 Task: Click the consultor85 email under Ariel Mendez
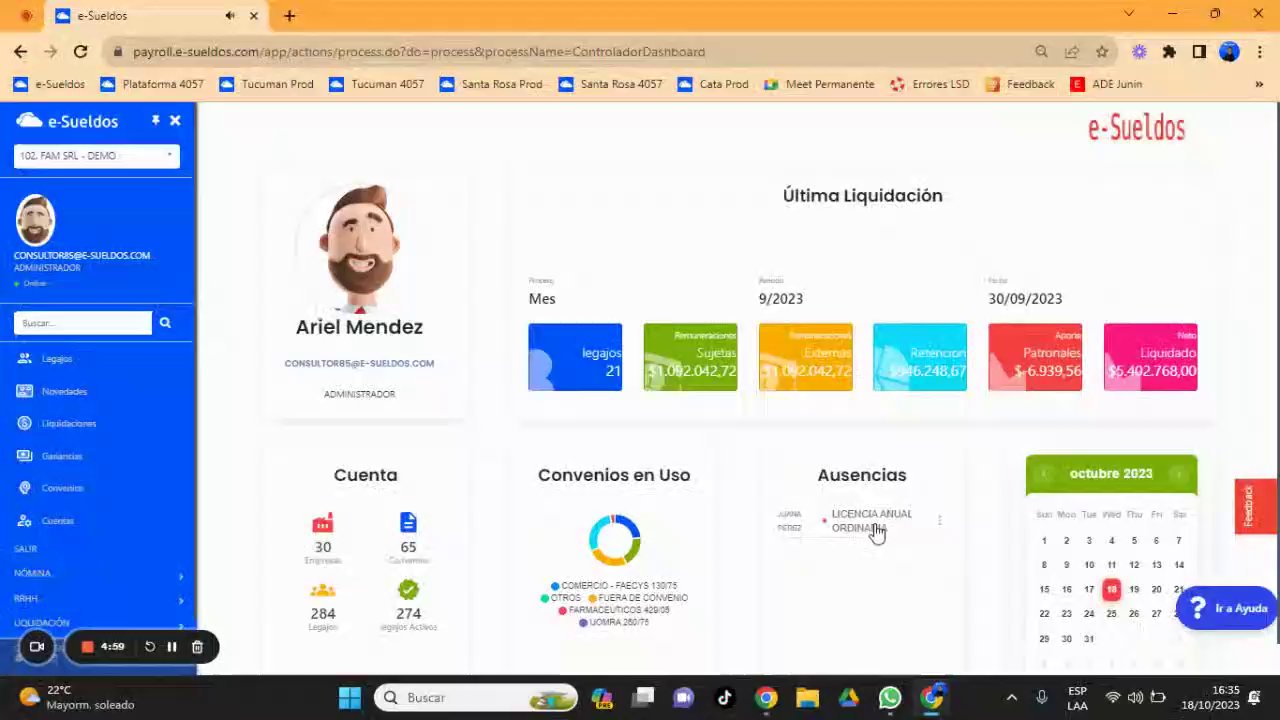click(x=359, y=363)
